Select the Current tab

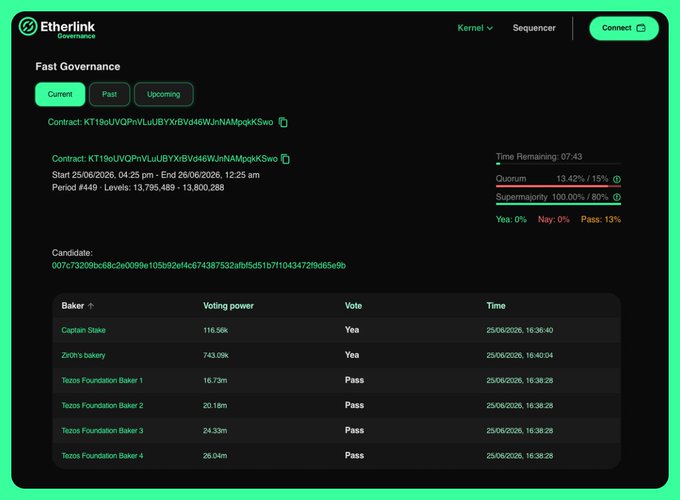click(60, 94)
